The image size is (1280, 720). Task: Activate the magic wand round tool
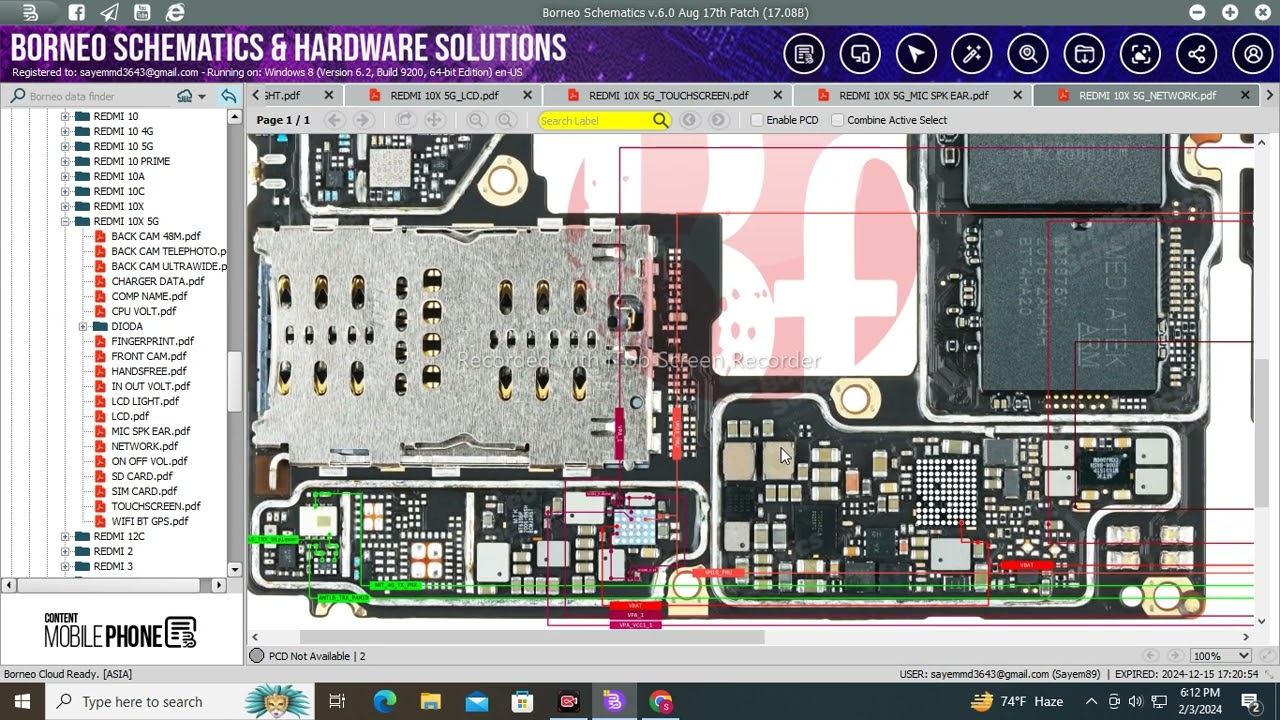[x=972, y=55]
